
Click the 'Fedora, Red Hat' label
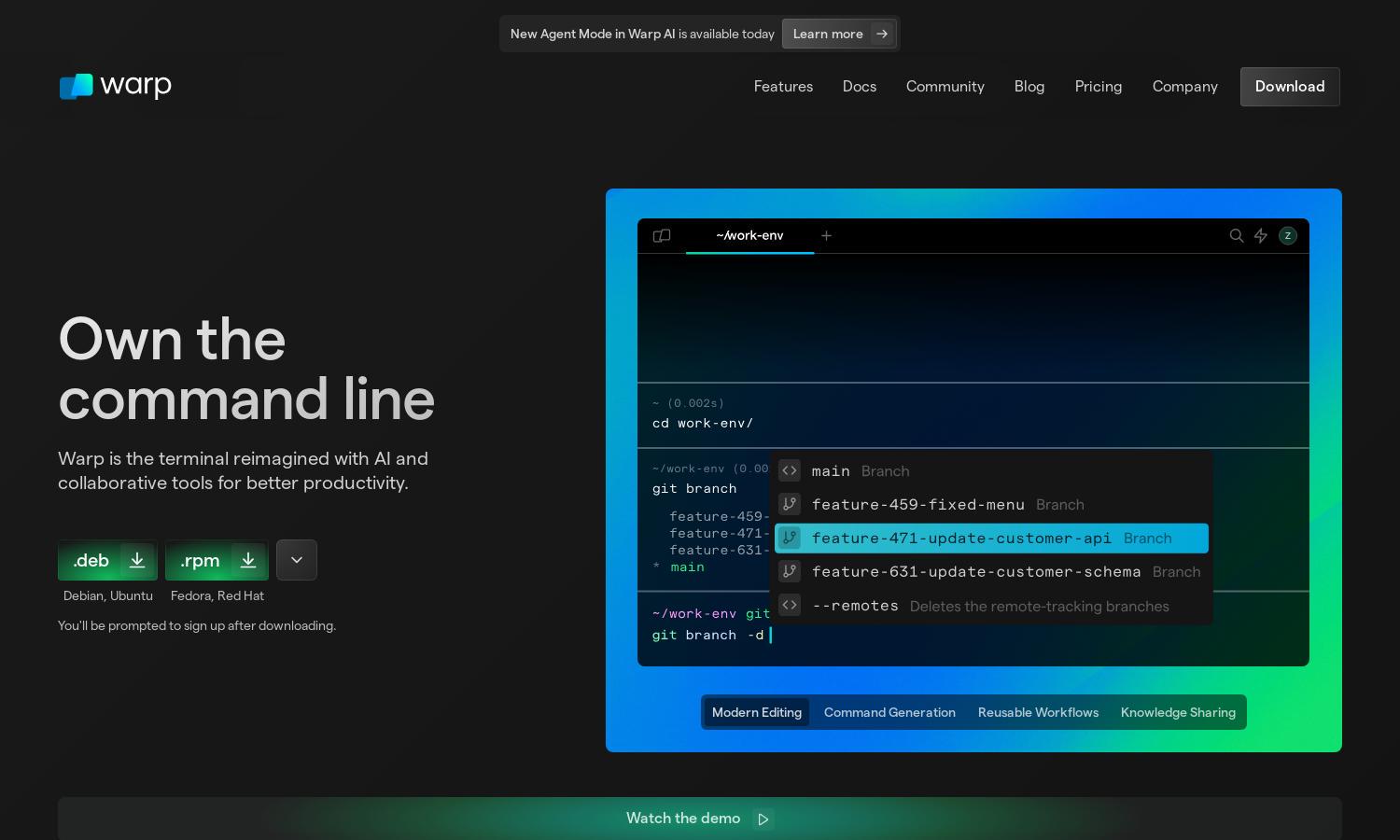coord(217,595)
